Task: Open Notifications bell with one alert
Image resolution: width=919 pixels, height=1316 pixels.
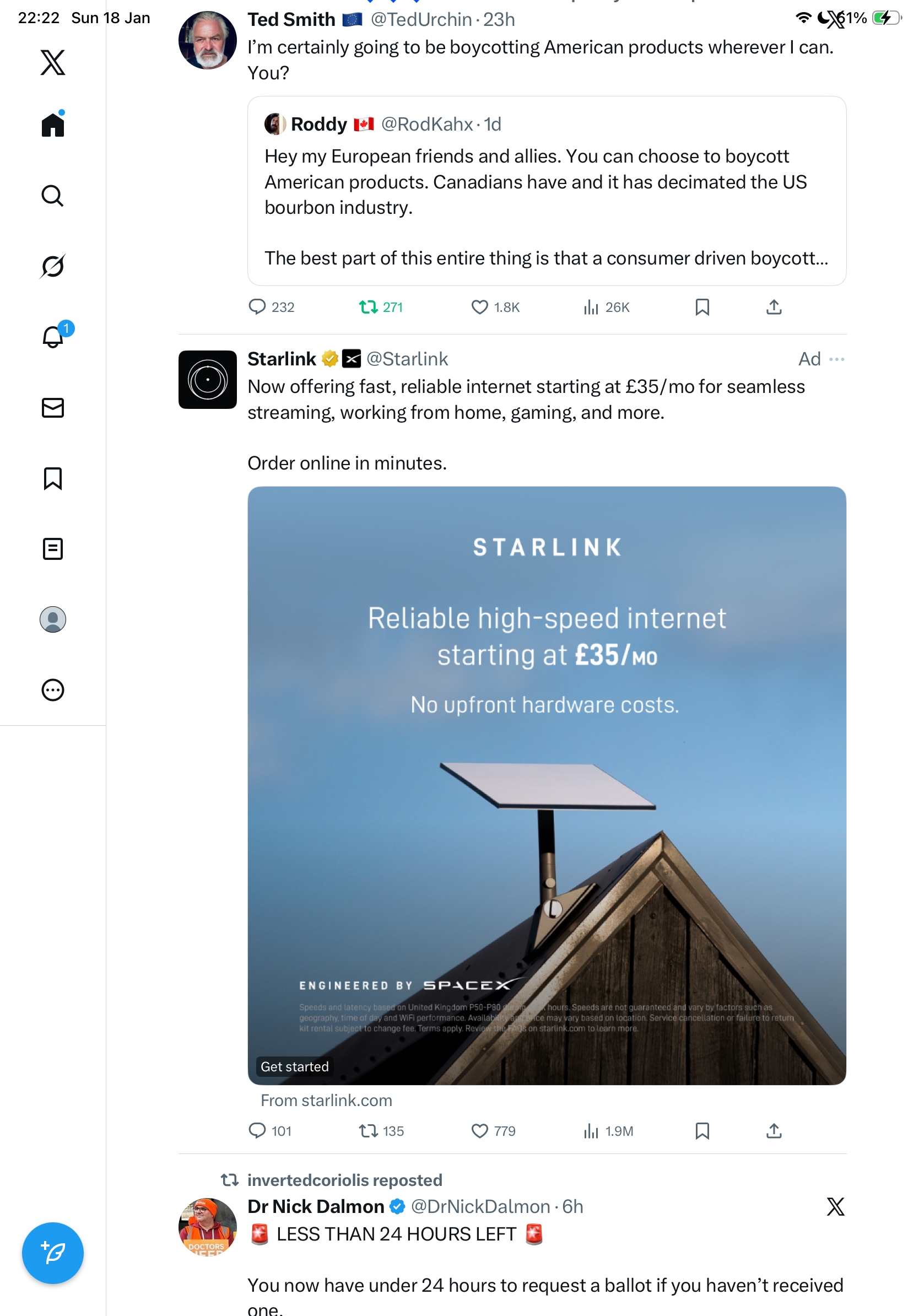Action: coord(54,337)
